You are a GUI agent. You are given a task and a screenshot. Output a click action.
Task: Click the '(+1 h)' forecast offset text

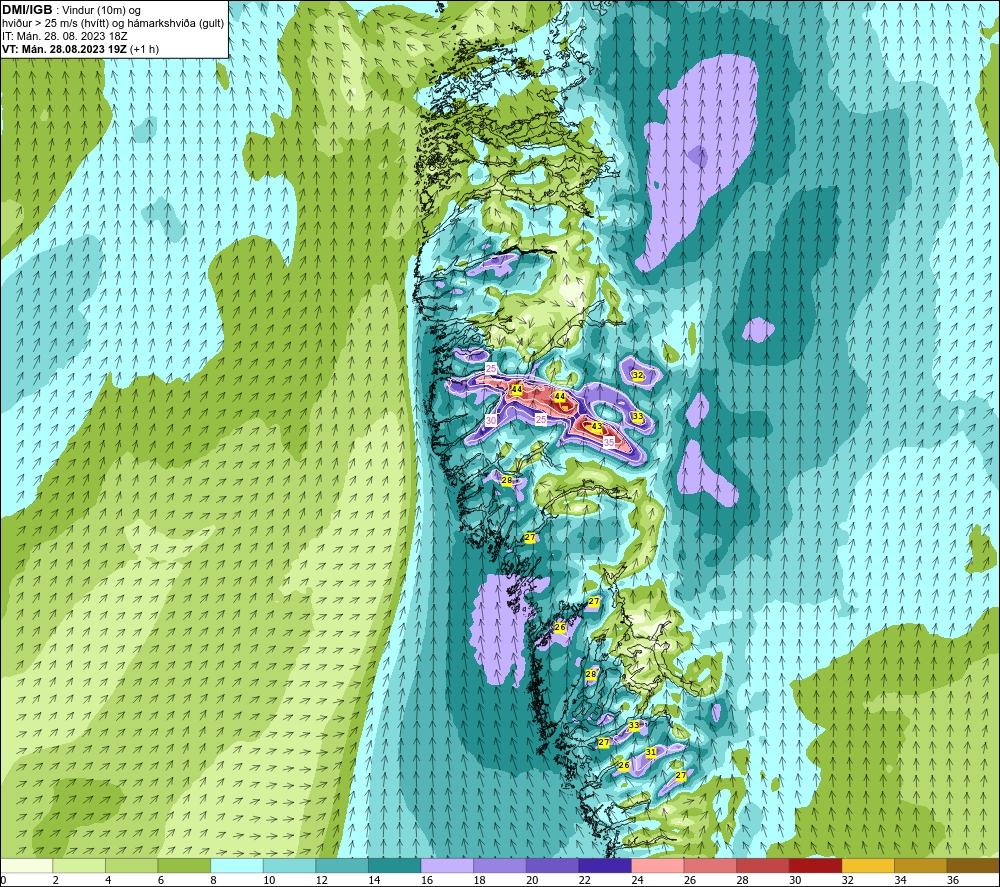point(144,49)
